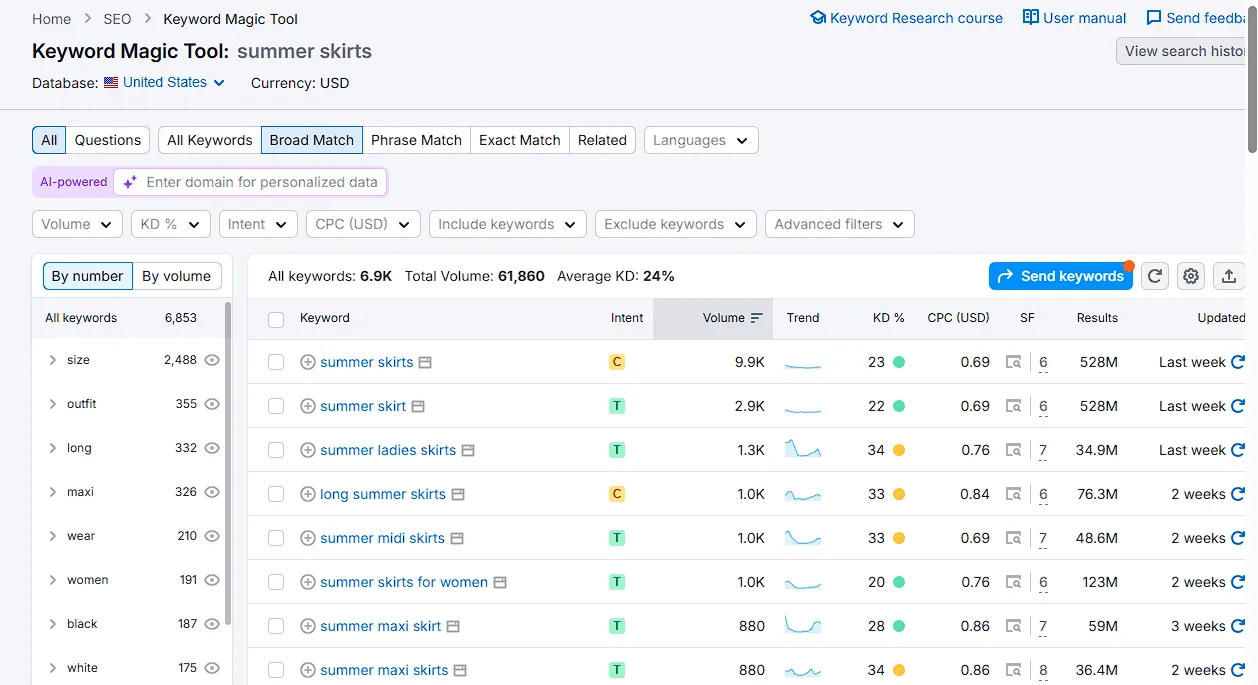Screen dimensions: 1258x685
Task: Click the Keyword Research course icon
Action: point(817,17)
